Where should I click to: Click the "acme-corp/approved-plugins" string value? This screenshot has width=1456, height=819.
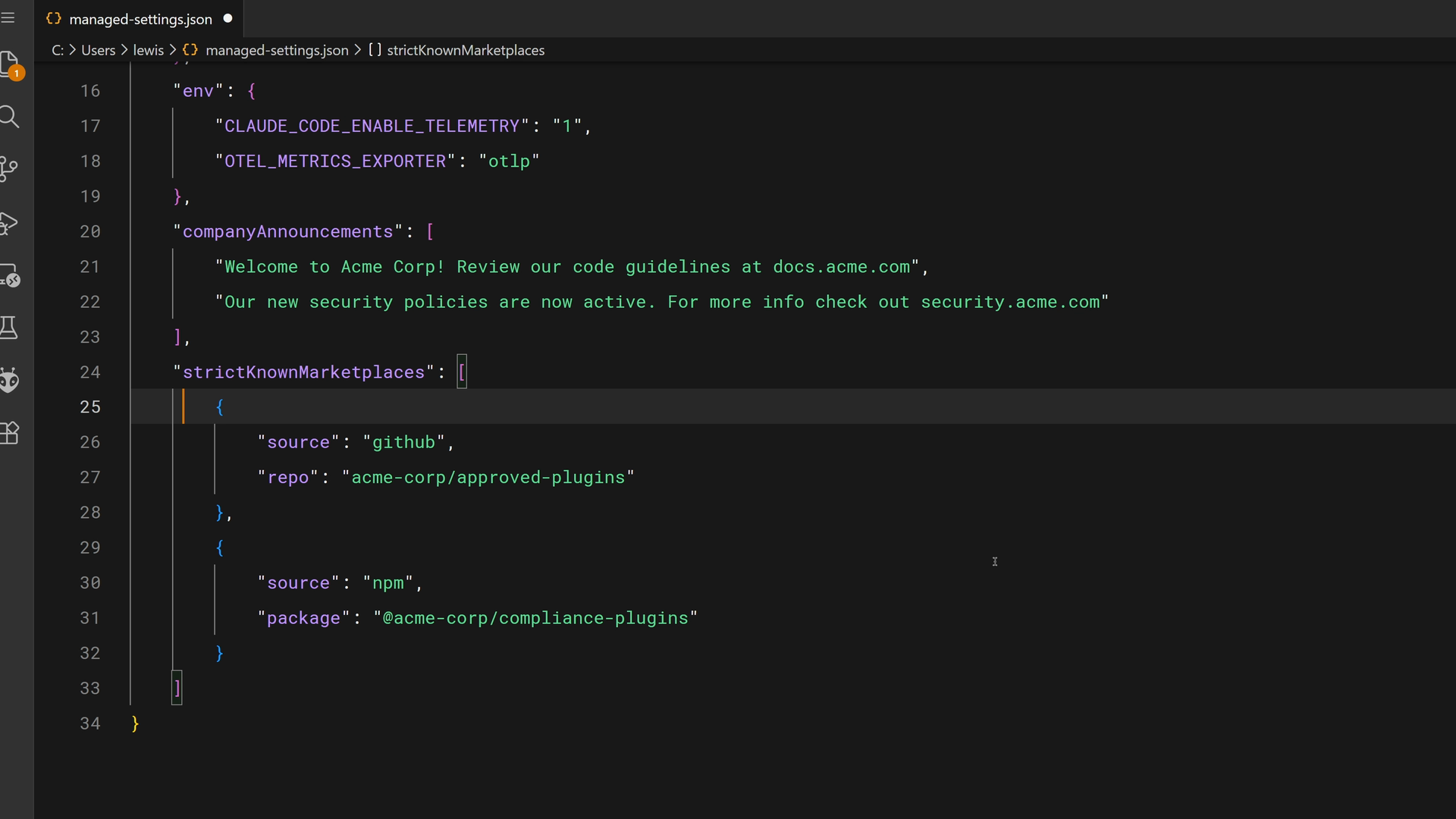tap(488, 478)
